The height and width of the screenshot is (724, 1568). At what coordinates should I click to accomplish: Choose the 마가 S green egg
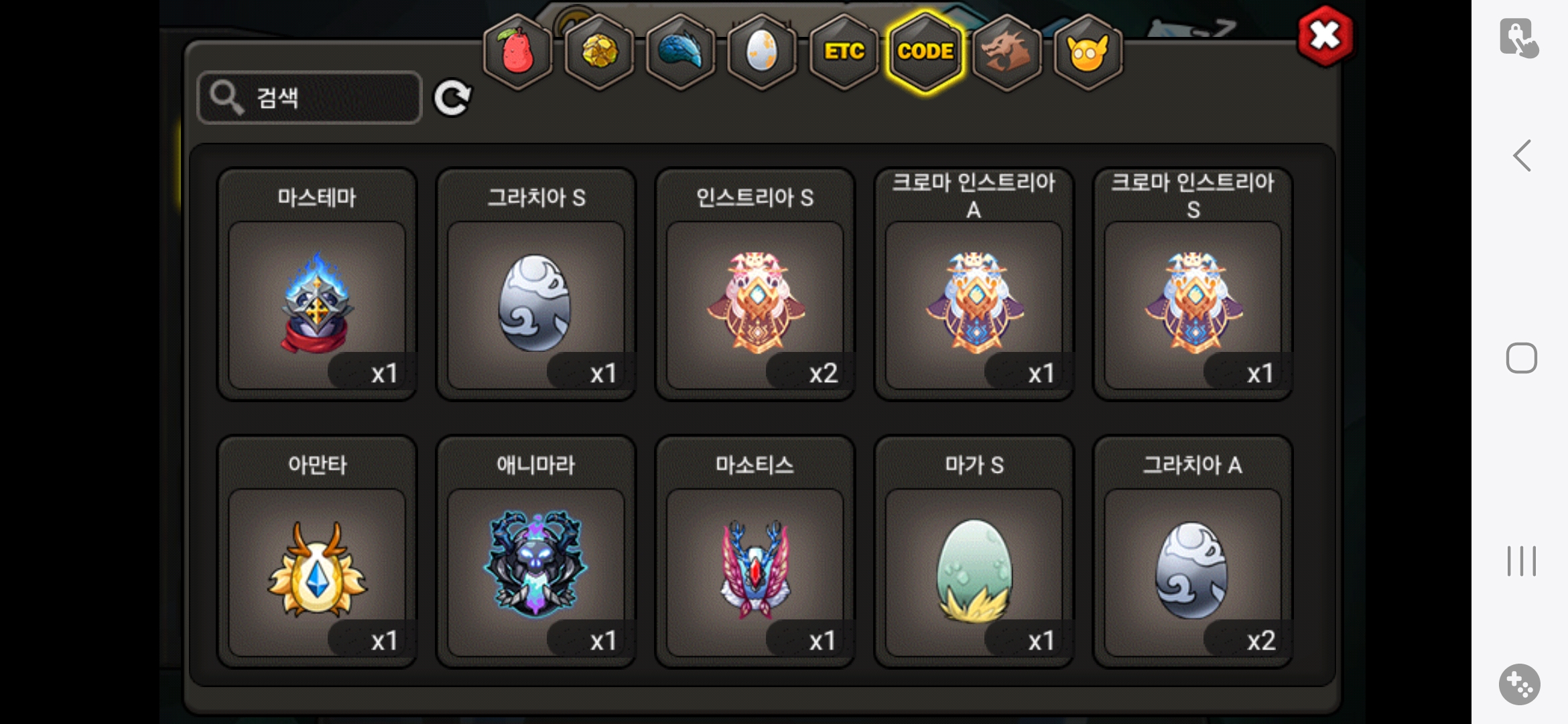tap(974, 552)
